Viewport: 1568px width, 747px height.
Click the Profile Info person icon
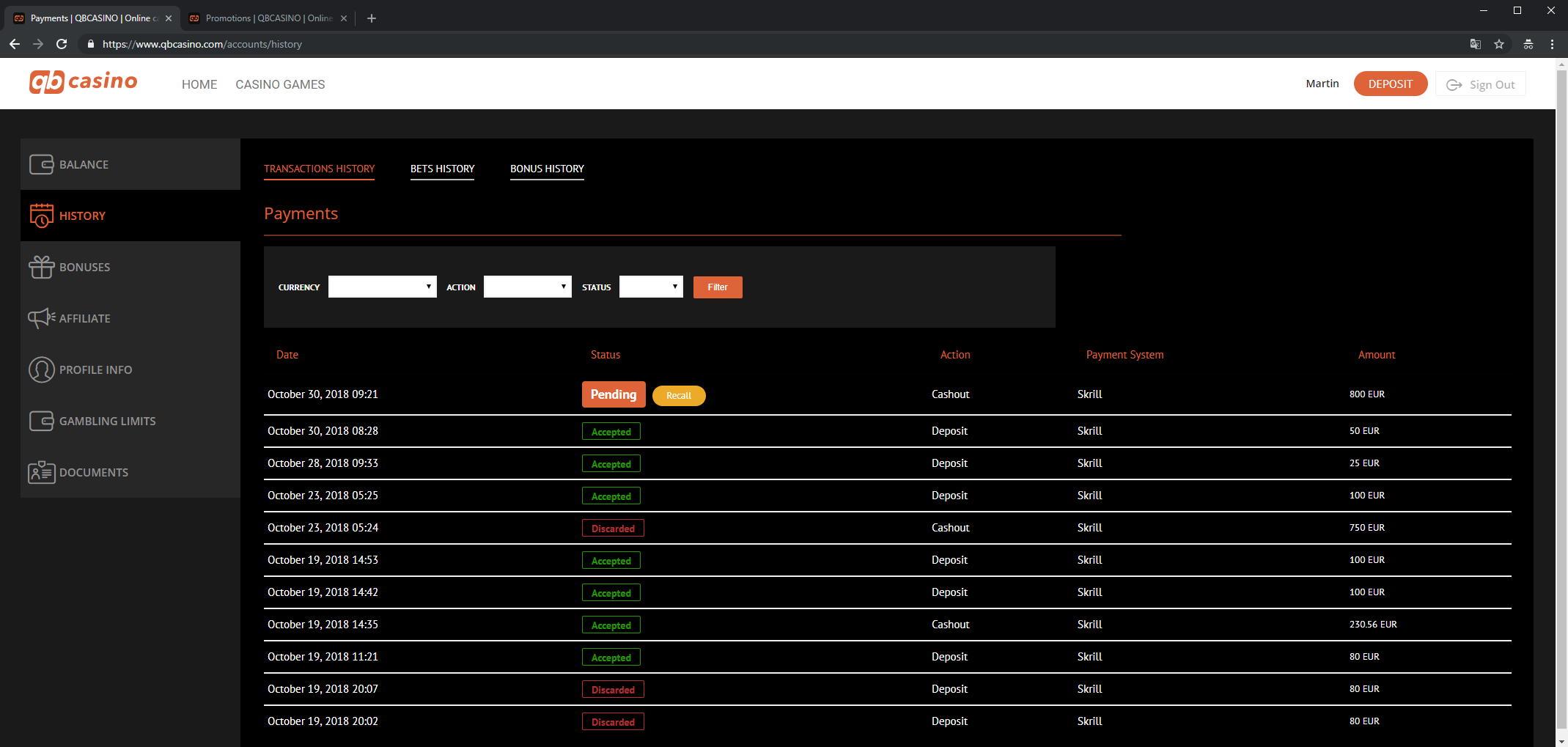[x=42, y=369]
